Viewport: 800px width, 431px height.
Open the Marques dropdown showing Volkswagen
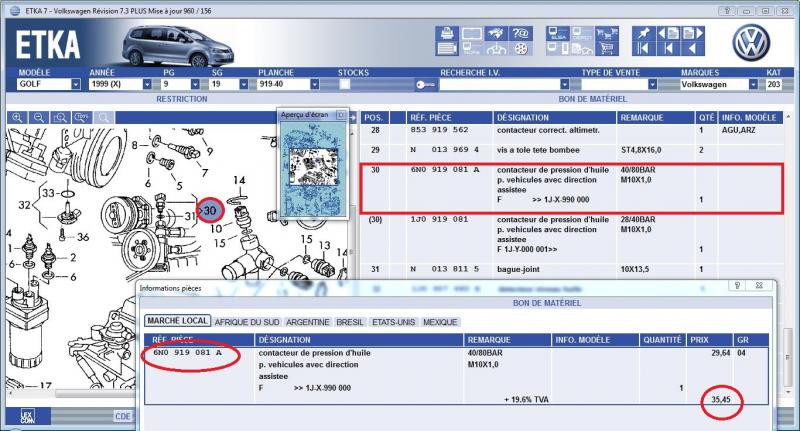click(754, 85)
